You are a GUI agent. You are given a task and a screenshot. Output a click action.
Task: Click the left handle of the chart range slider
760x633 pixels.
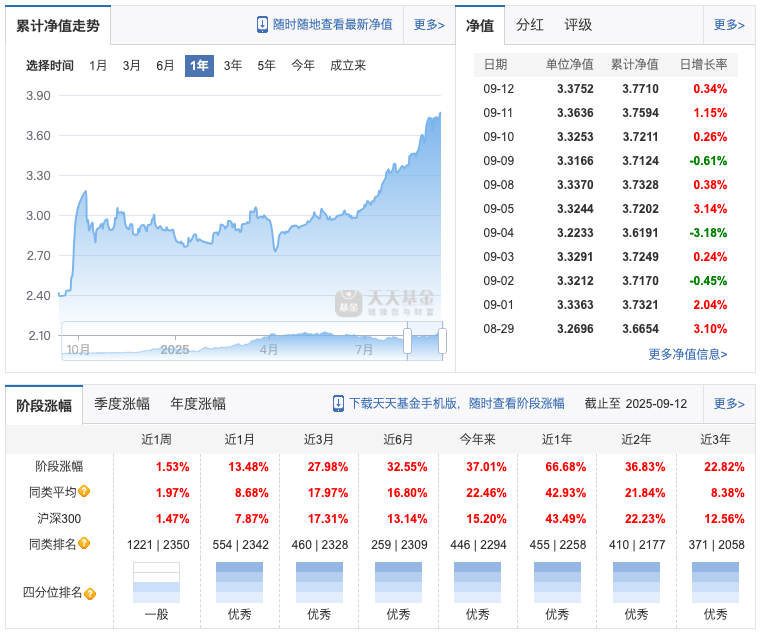pyautogui.click(x=407, y=341)
